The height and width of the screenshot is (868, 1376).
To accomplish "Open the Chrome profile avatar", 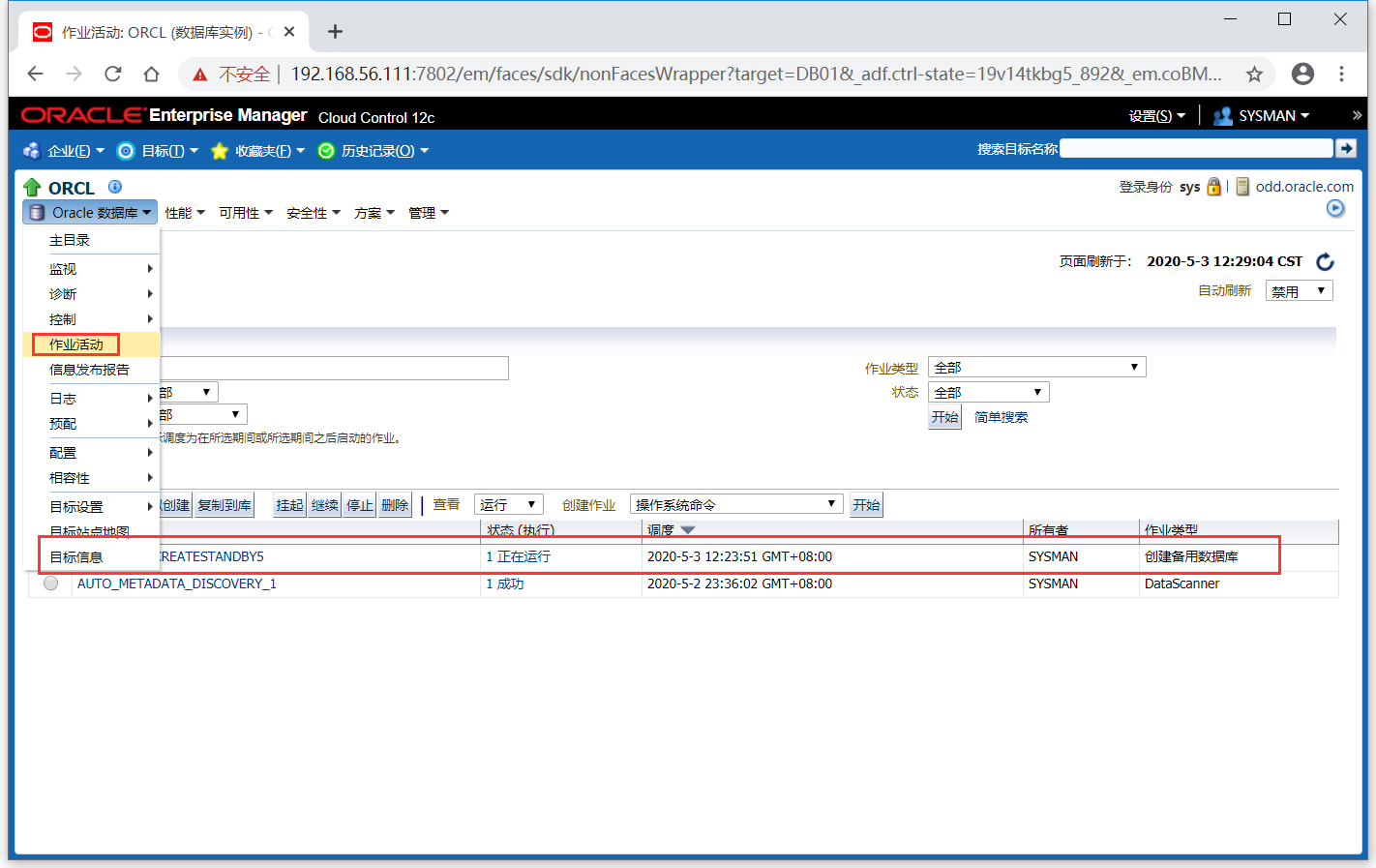I will pyautogui.click(x=1303, y=74).
